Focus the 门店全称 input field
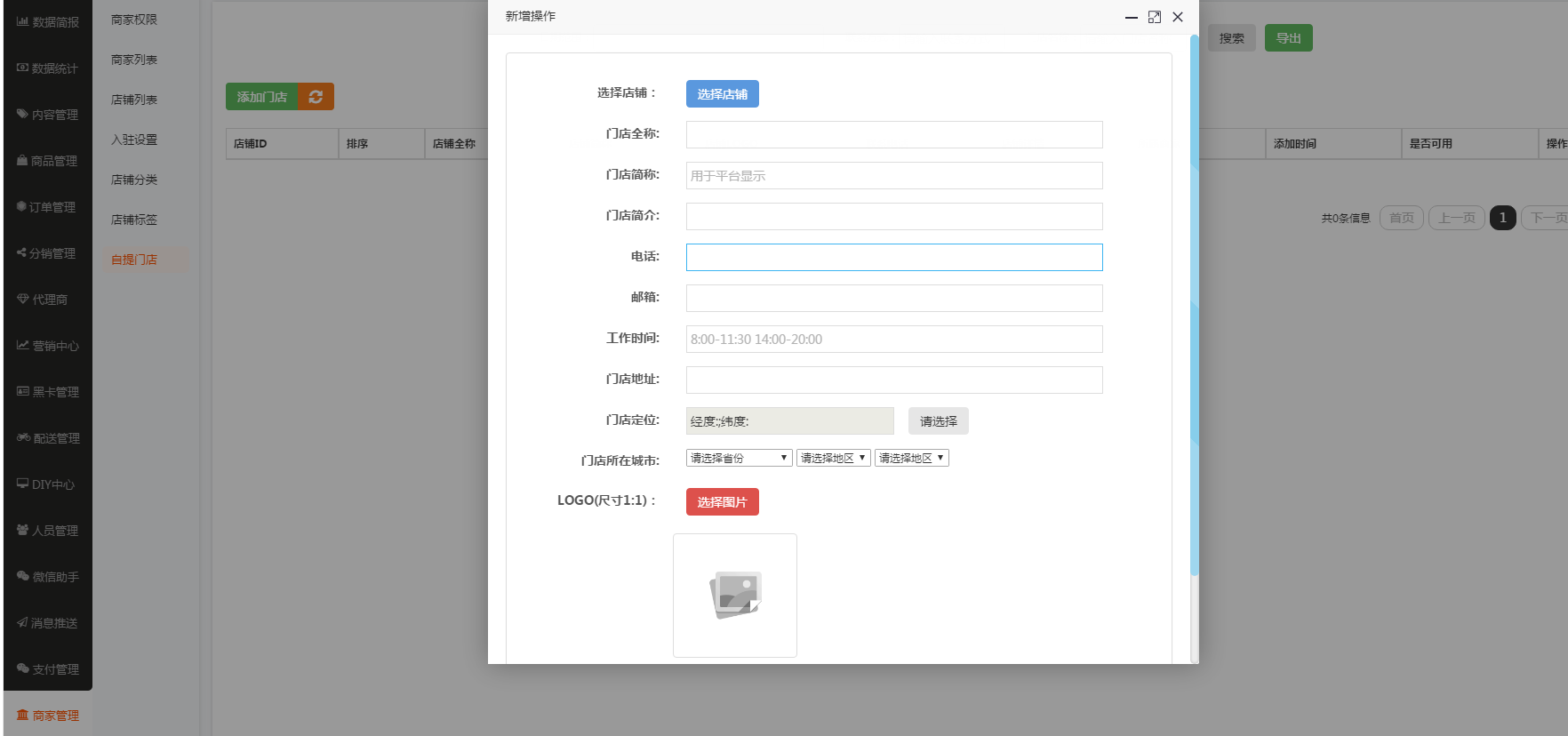1568x736 pixels. pos(893,135)
